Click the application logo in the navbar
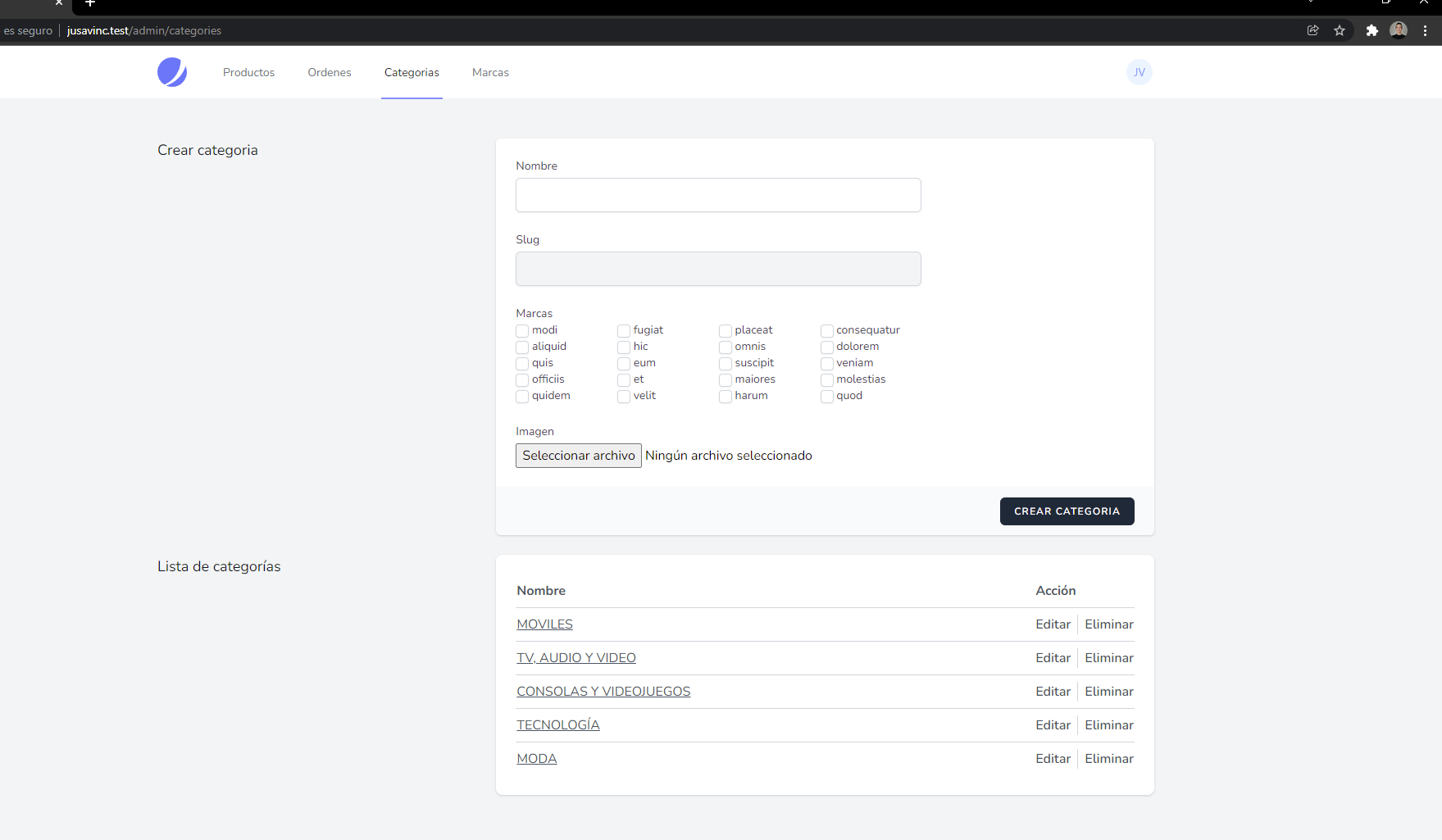 click(x=171, y=72)
